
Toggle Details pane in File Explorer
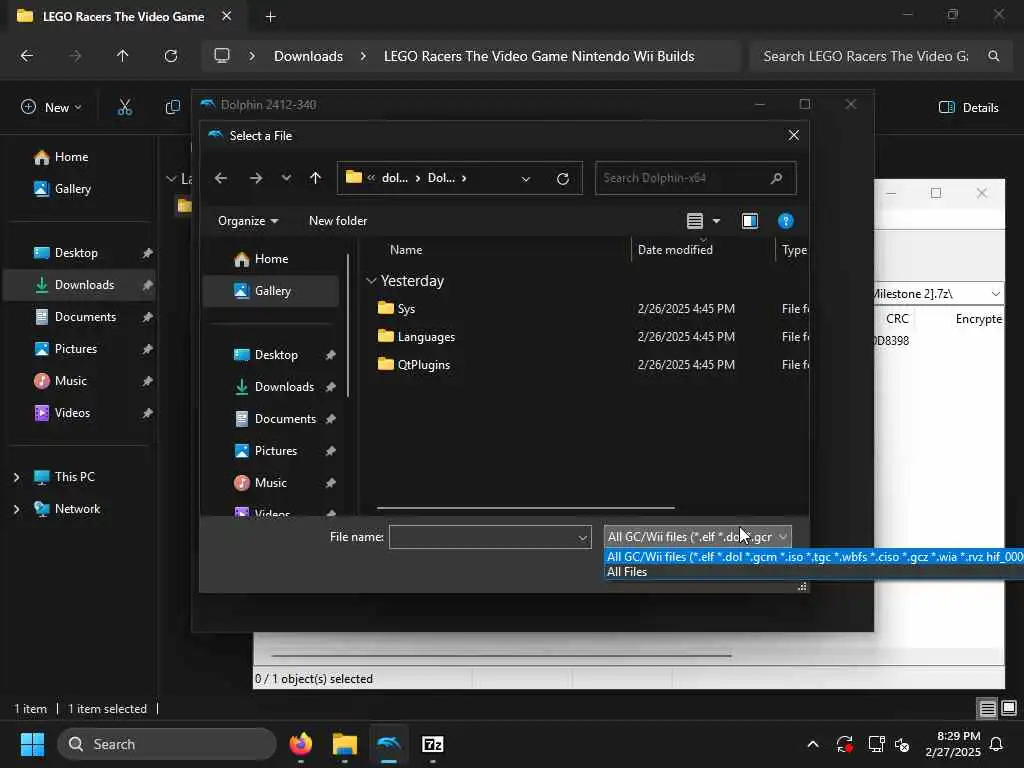[968, 108]
